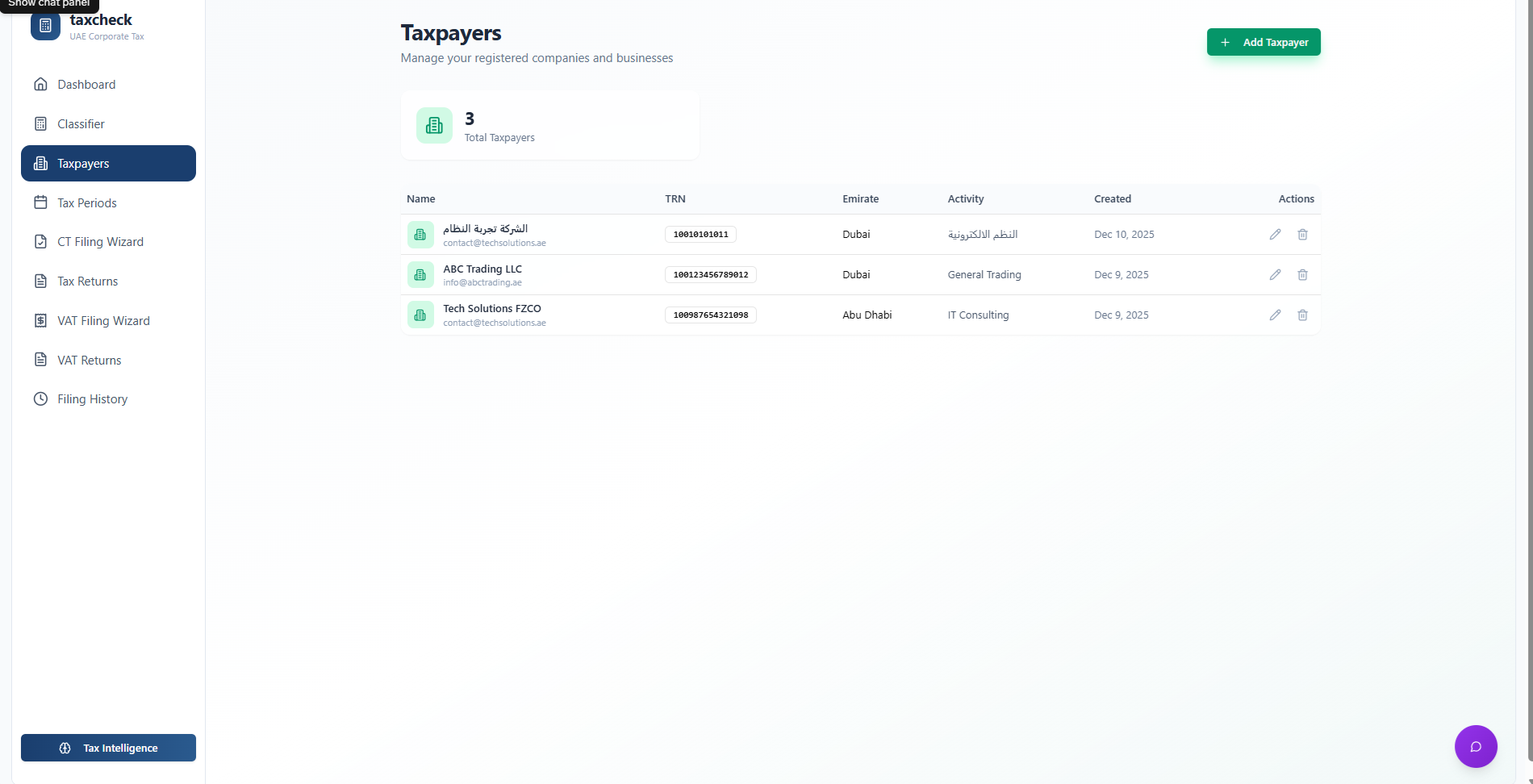Open the Tax Periods calendar icon
The image size is (1533, 784).
[40, 202]
